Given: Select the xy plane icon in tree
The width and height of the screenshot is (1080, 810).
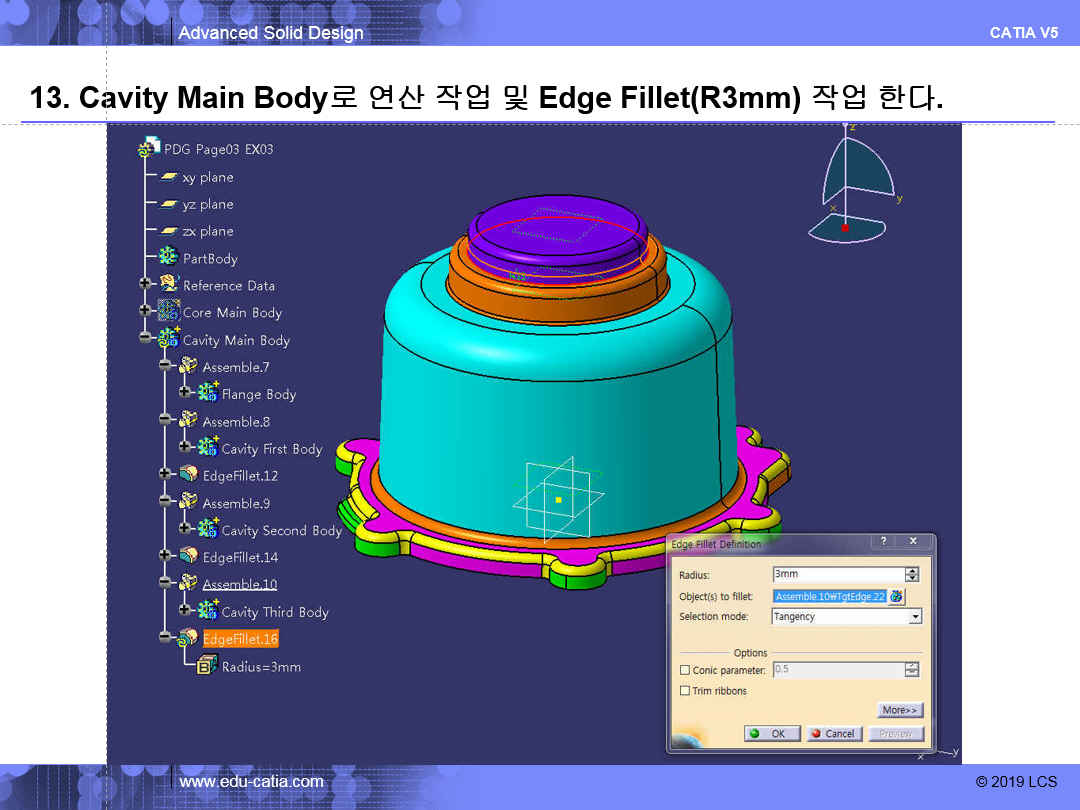Looking at the screenshot, I should (169, 177).
